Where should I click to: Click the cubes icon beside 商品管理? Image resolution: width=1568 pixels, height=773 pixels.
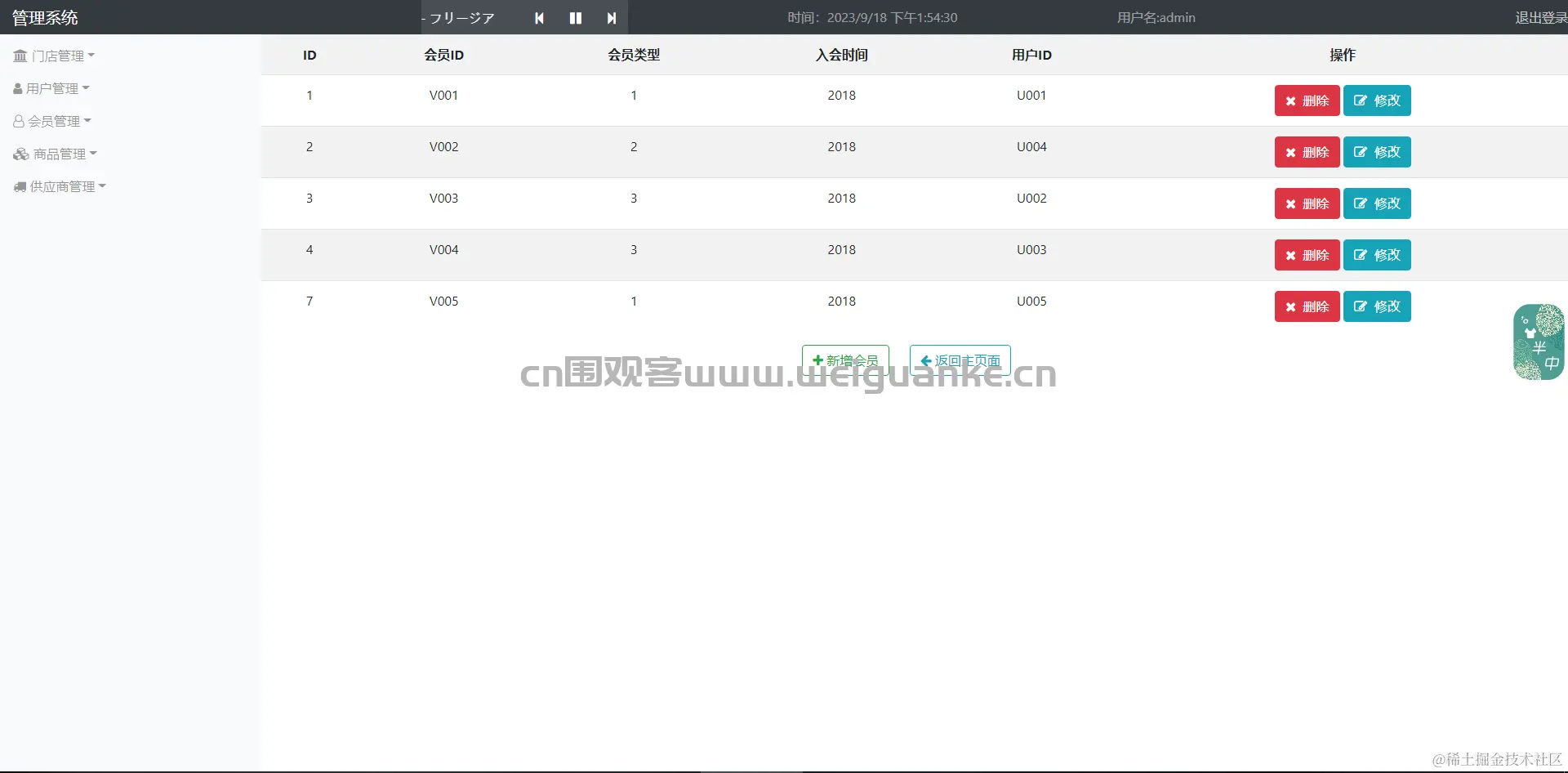[21, 154]
